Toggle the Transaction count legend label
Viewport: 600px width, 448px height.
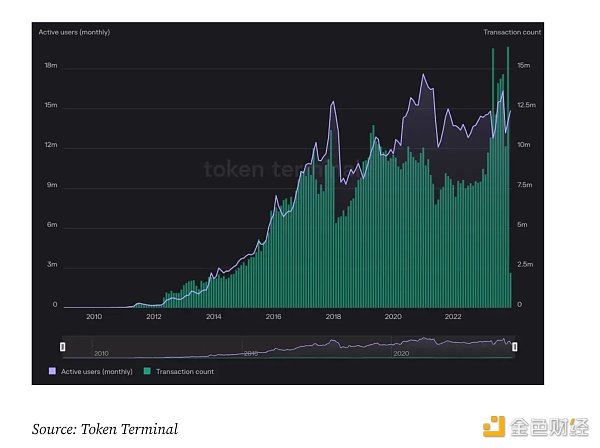[183, 371]
